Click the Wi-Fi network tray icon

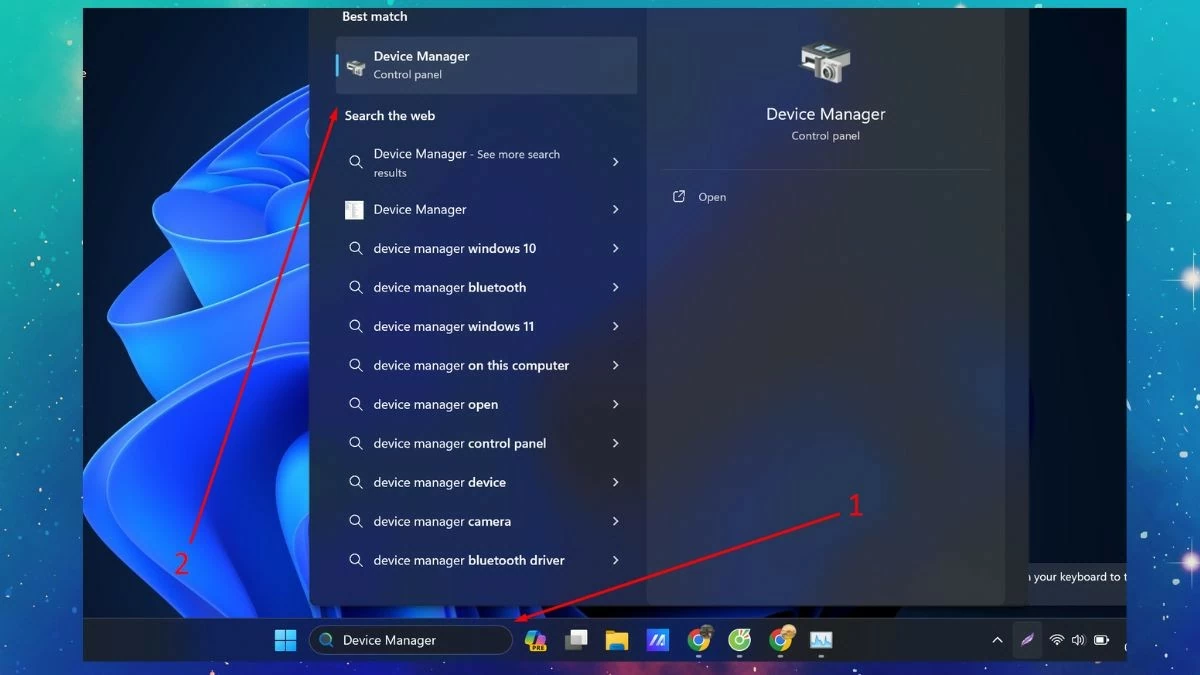pos(1056,640)
